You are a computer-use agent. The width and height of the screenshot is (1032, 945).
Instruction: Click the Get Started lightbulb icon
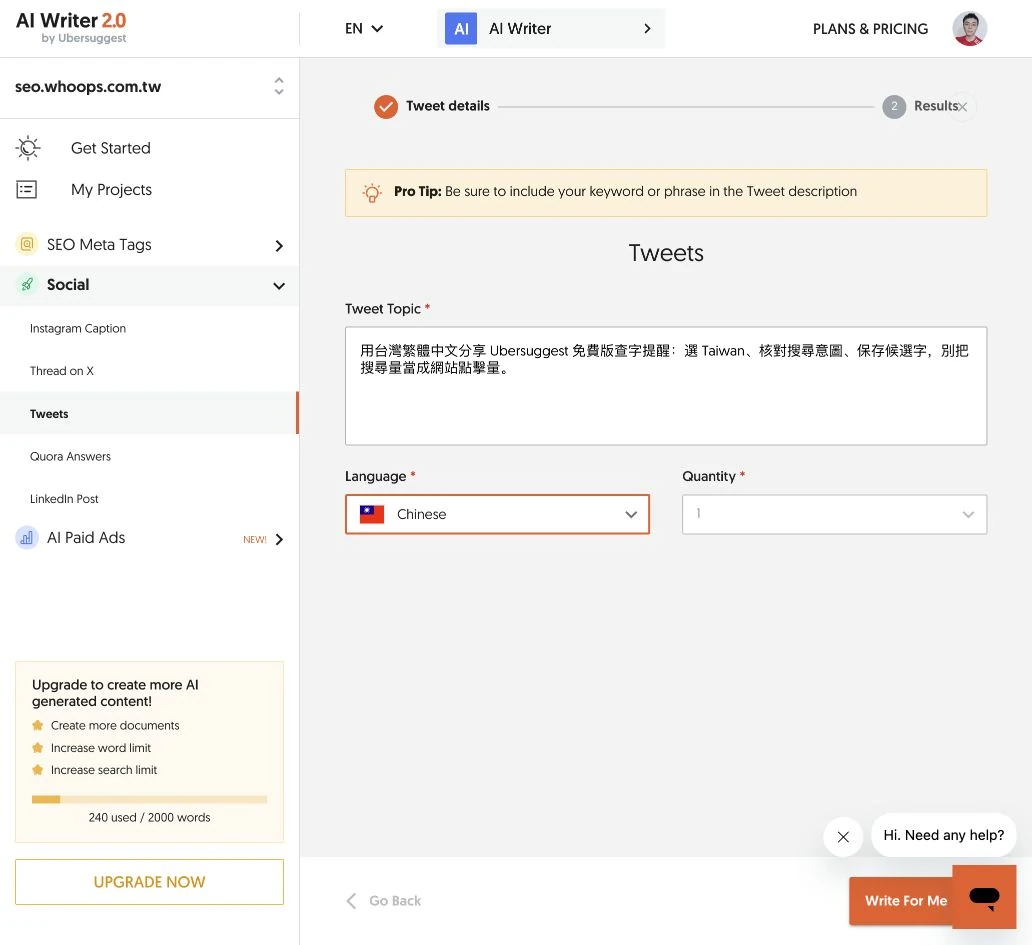point(28,148)
